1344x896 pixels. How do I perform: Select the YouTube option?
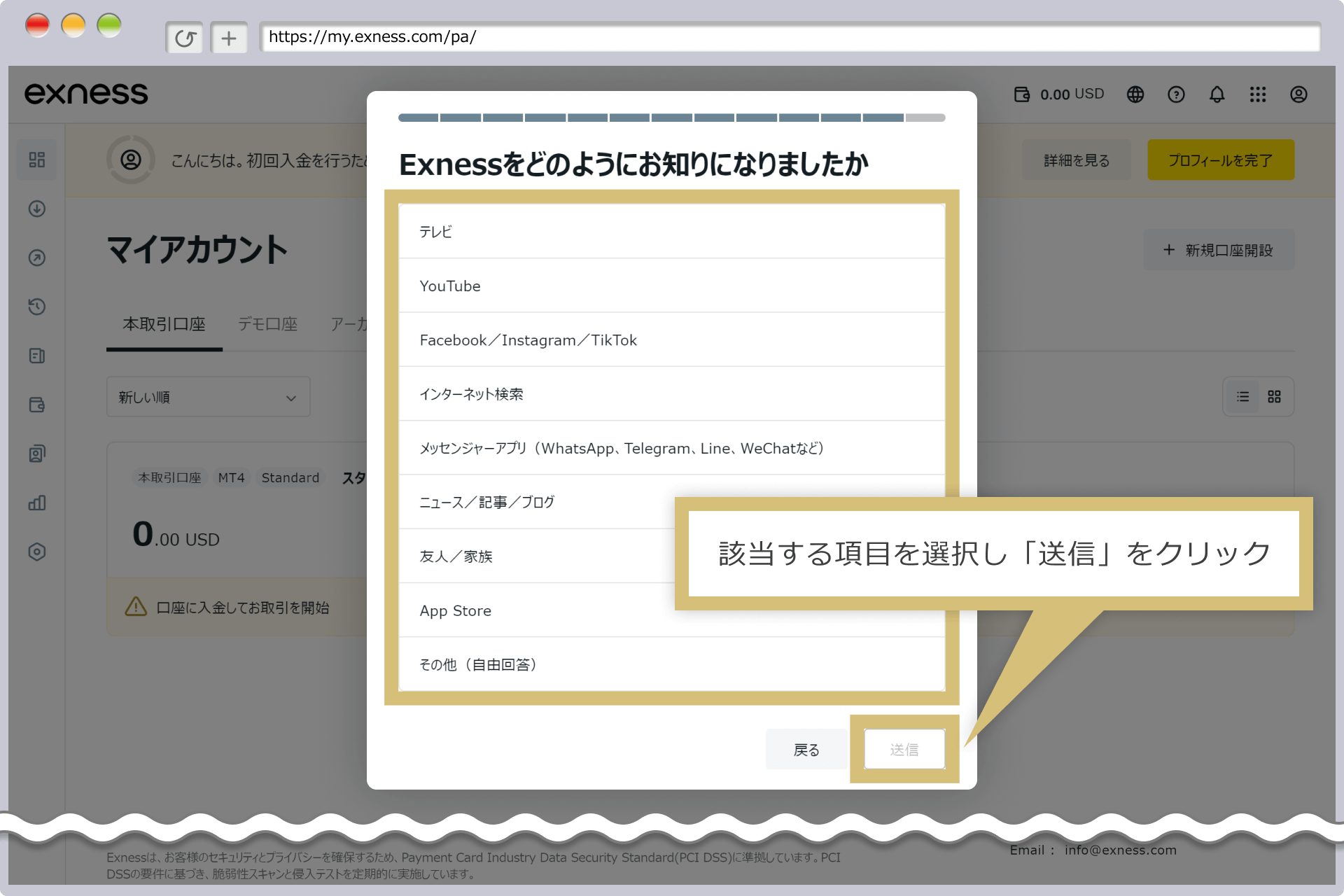(x=672, y=286)
